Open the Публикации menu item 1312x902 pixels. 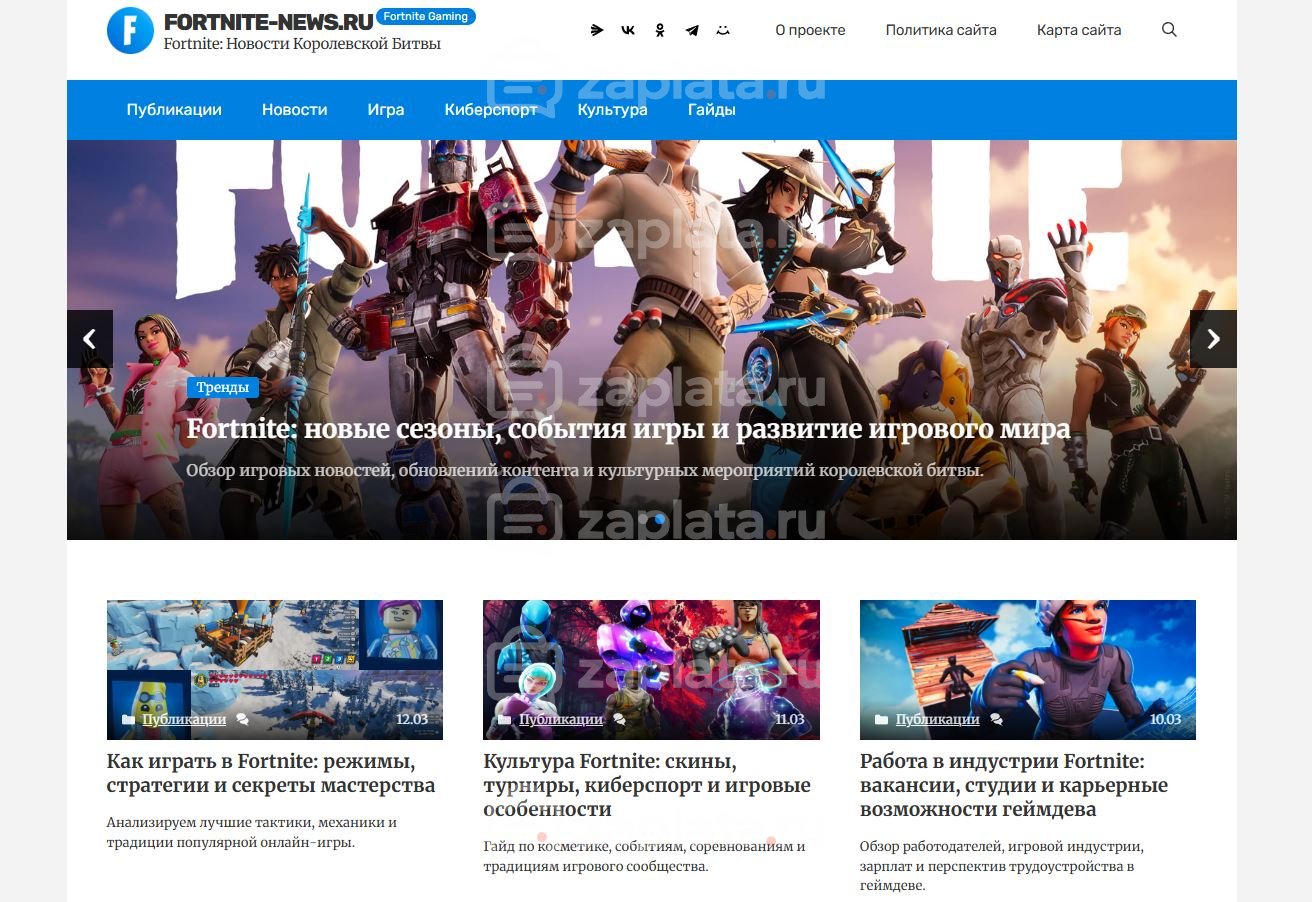coord(174,110)
